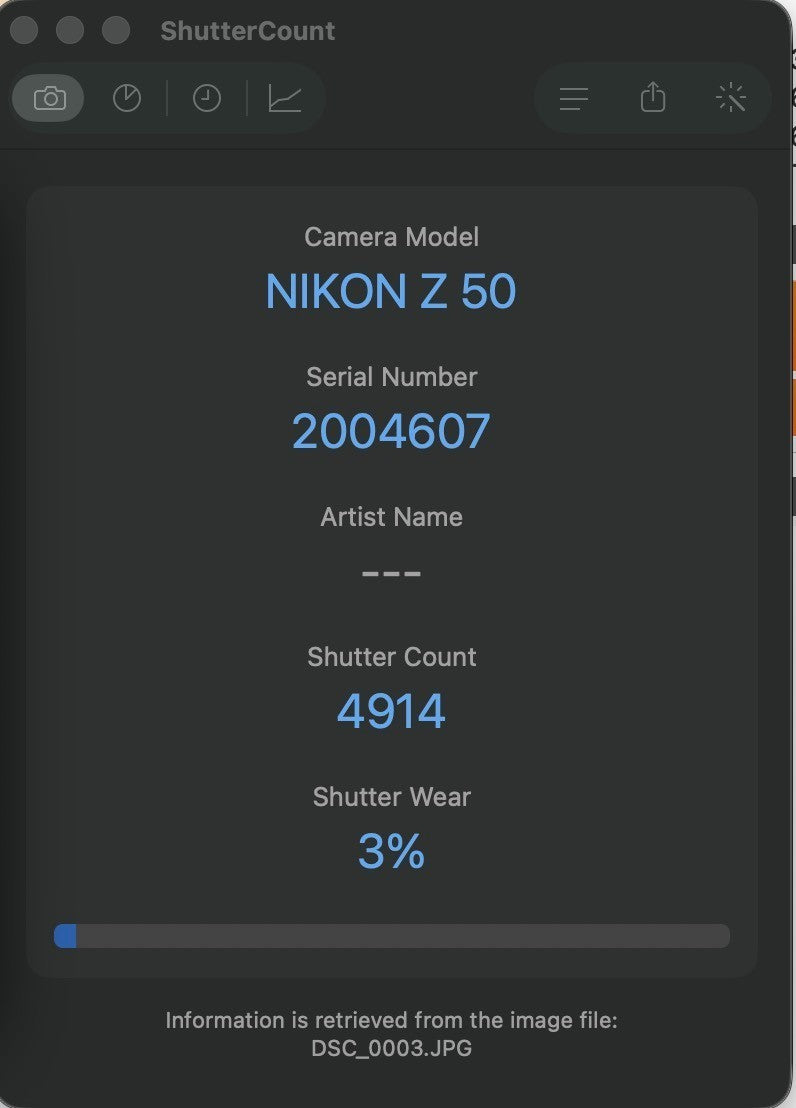Click the Artist Name placeholder dashes

coord(391,573)
